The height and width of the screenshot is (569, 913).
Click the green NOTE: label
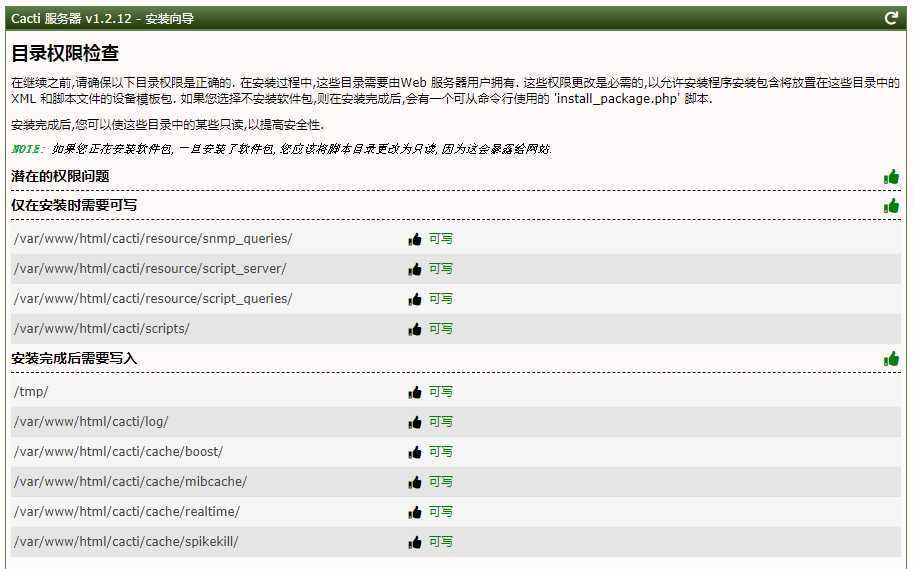pyautogui.click(x=28, y=149)
